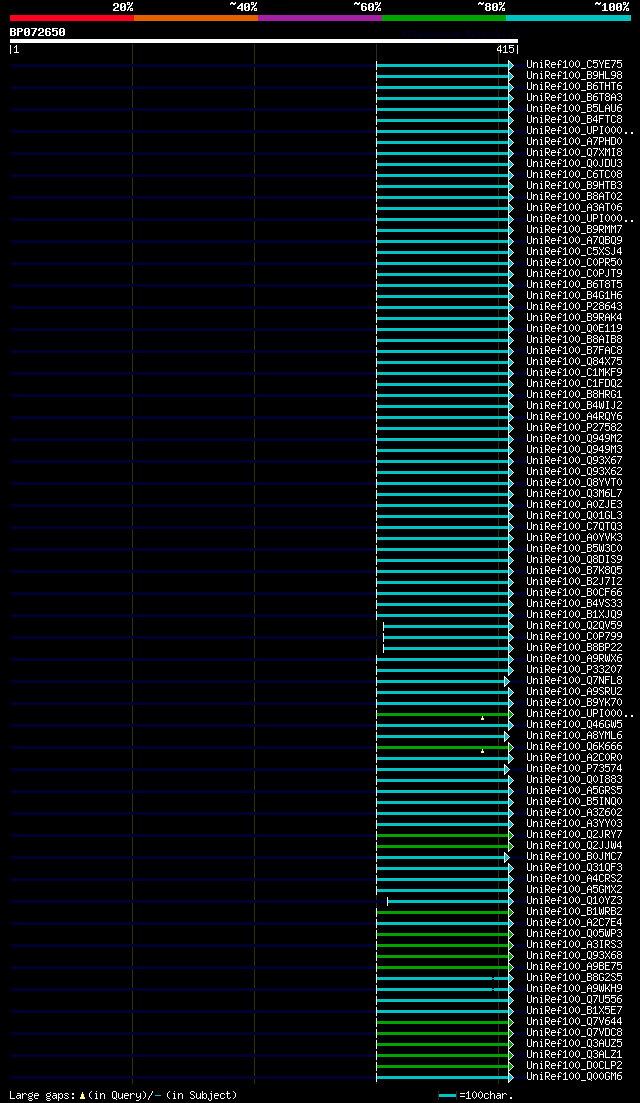Select the query name BP072650
640x1103 pixels.
[x=37, y=32]
